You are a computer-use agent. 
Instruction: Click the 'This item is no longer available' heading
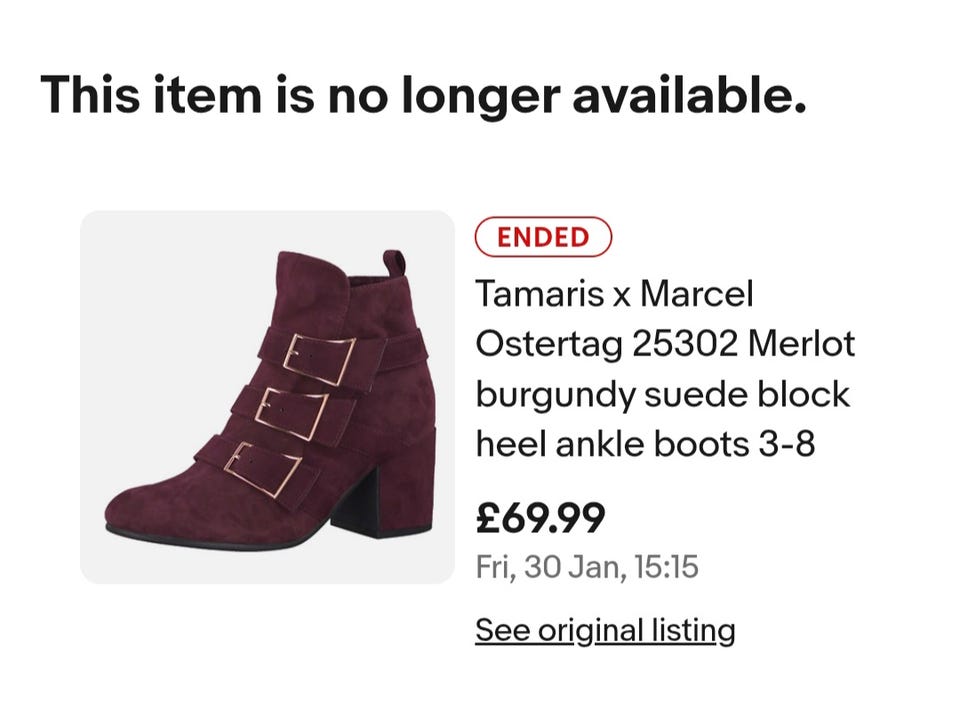coord(423,94)
